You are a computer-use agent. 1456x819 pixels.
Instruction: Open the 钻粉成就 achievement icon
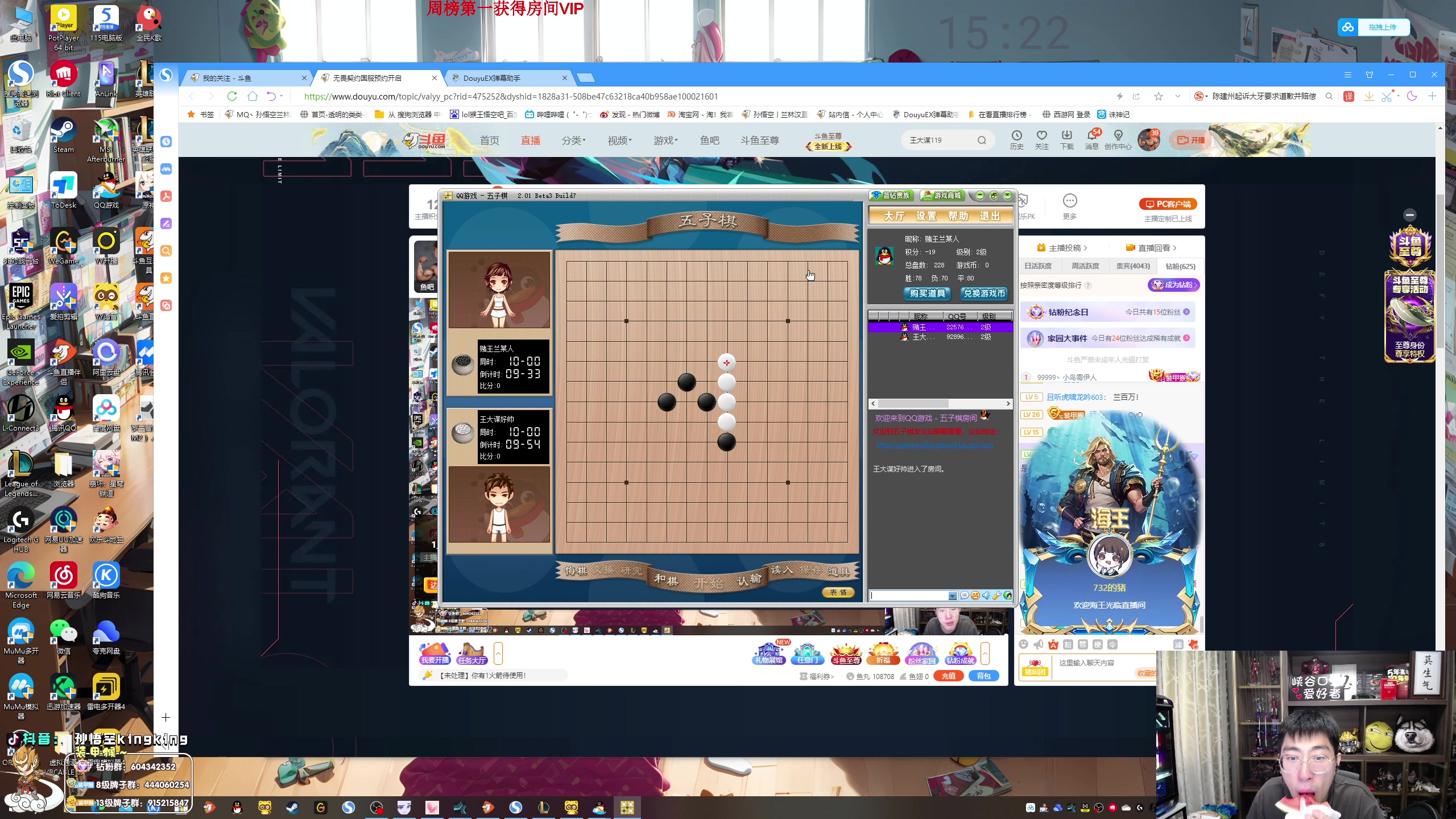[960, 653]
